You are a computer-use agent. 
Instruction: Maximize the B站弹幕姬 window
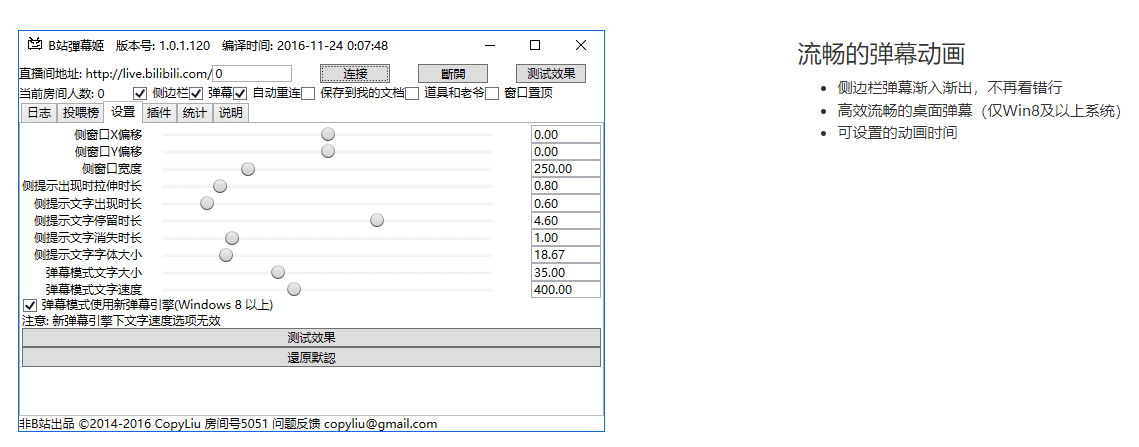[535, 45]
